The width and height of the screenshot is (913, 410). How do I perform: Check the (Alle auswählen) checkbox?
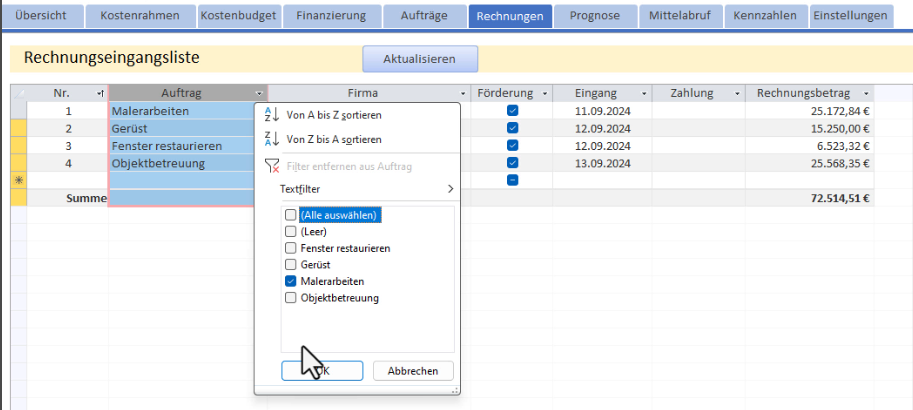coord(291,214)
